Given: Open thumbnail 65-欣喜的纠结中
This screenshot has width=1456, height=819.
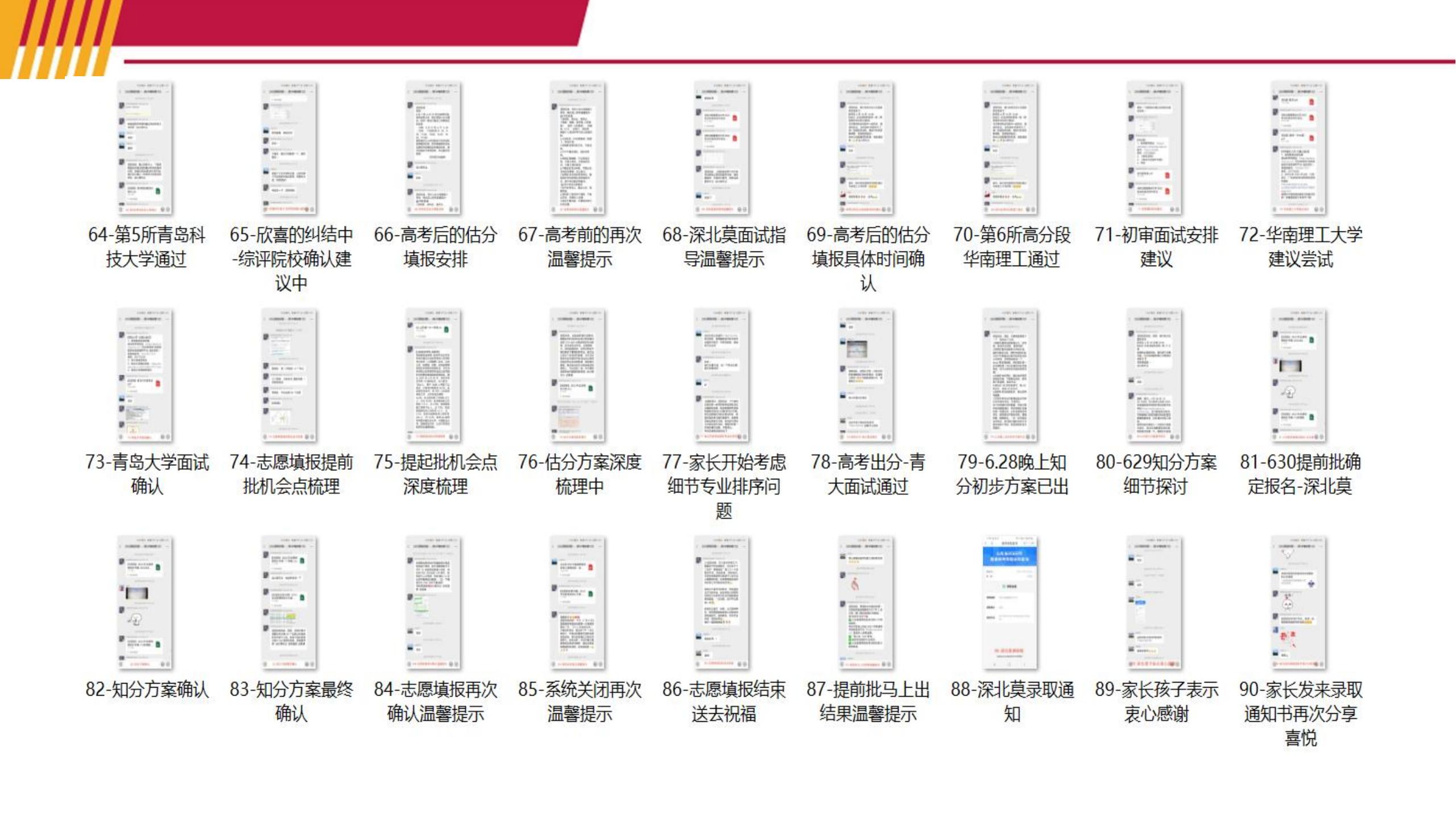Looking at the screenshot, I should pyautogui.click(x=290, y=148).
